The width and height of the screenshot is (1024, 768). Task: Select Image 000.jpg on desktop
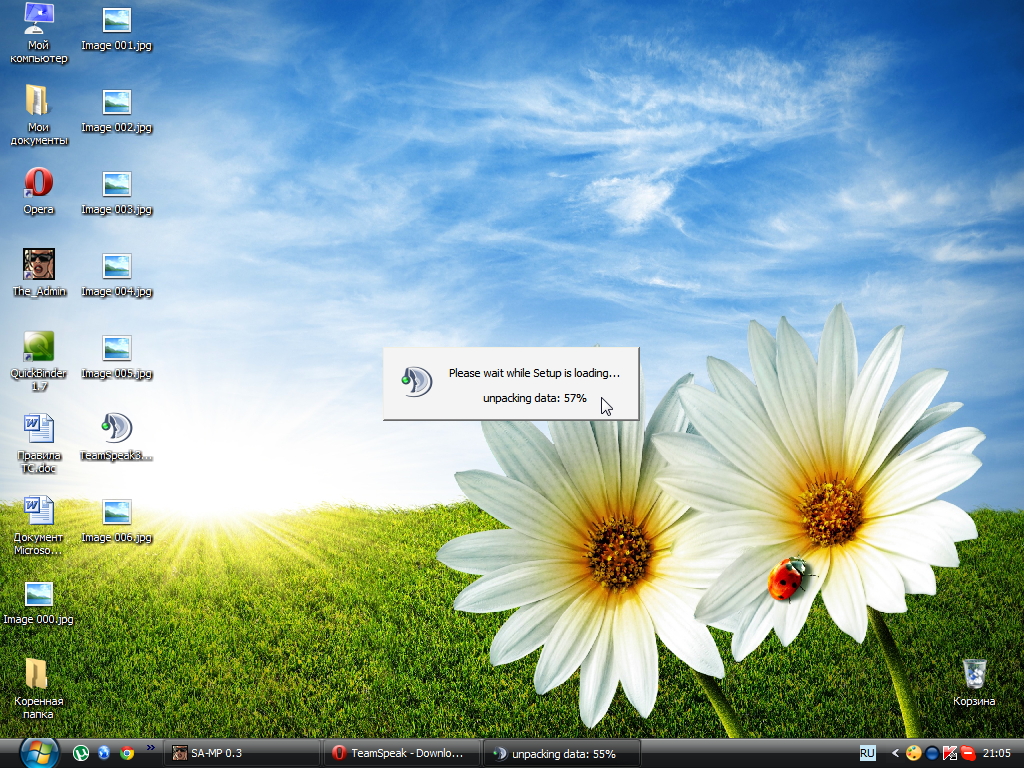coord(39,601)
